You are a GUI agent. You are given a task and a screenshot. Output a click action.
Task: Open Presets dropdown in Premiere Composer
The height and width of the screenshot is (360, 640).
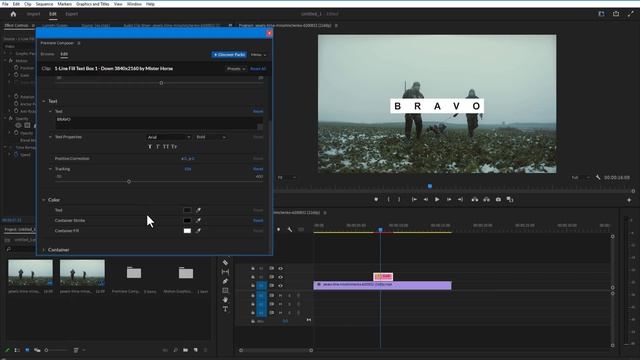pyautogui.click(x=236, y=69)
